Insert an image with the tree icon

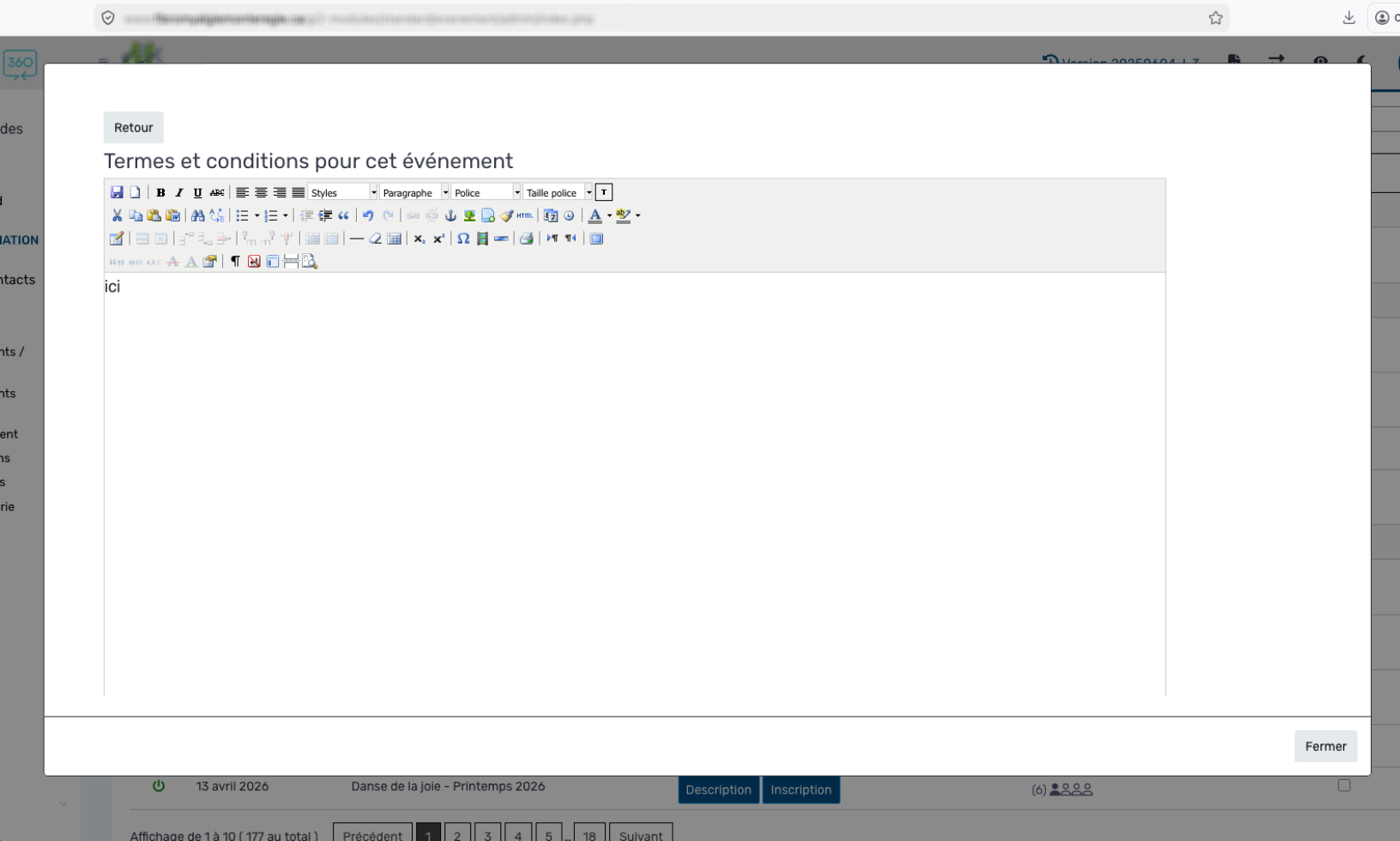(x=469, y=215)
